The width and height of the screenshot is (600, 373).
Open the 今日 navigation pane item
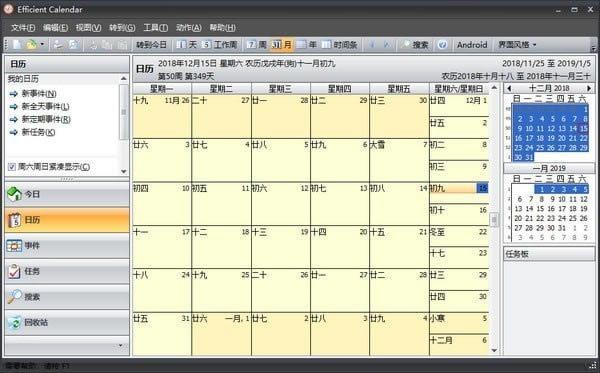pos(67,194)
